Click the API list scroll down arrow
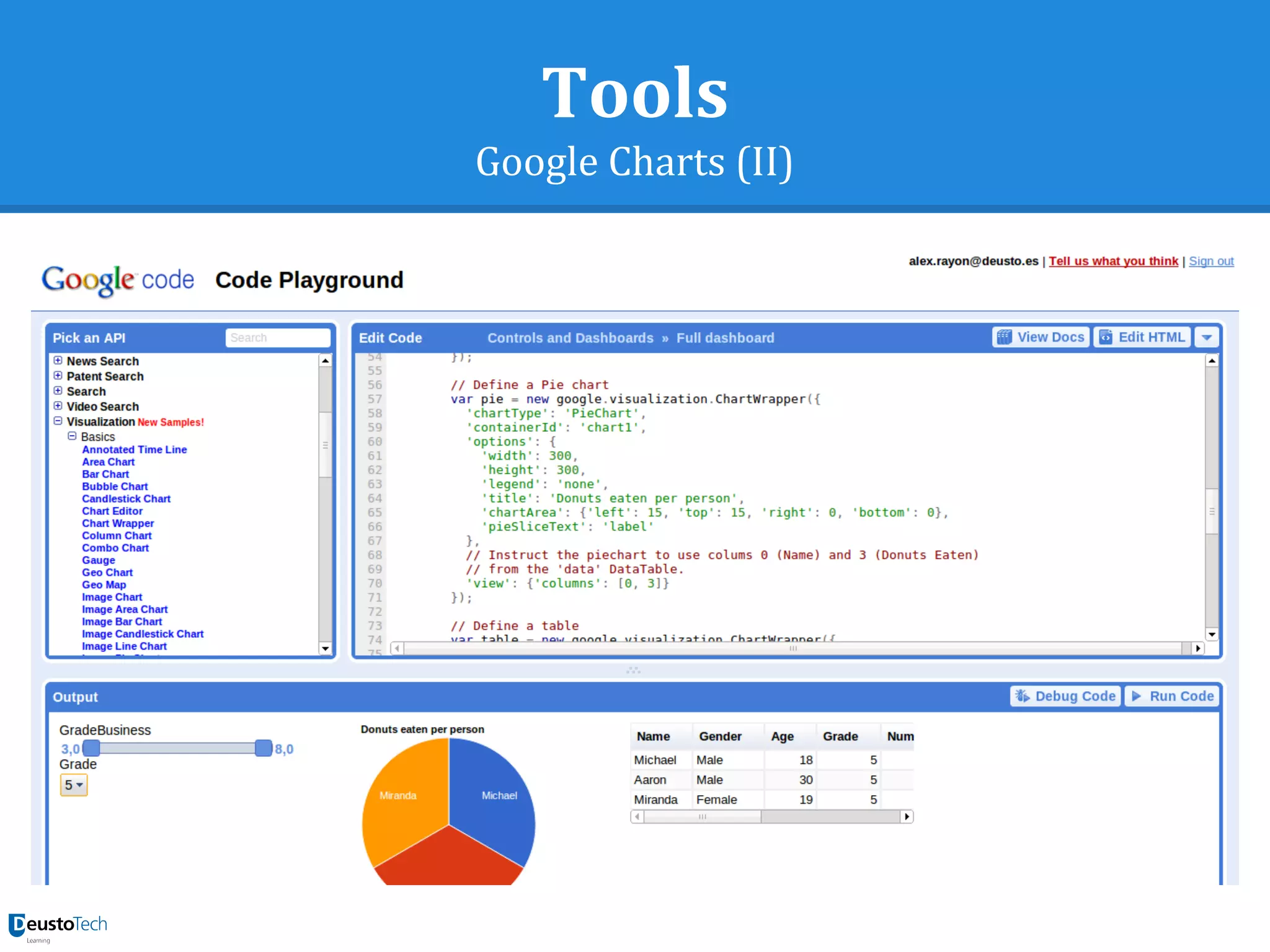Viewport: 1270px width, 952px height. click(x=326, y=648)
